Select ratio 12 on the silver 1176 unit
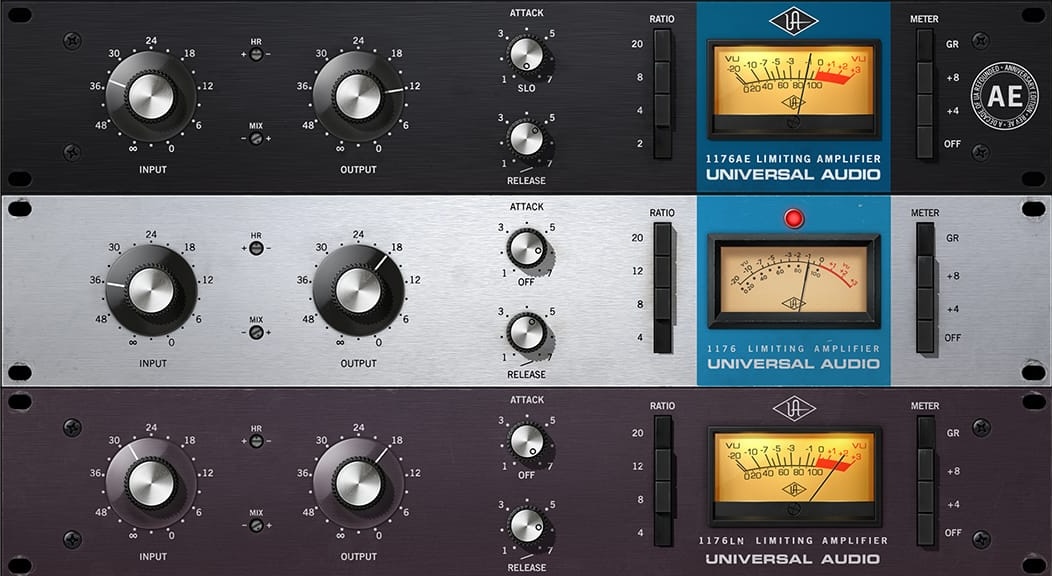 point(662,271)
